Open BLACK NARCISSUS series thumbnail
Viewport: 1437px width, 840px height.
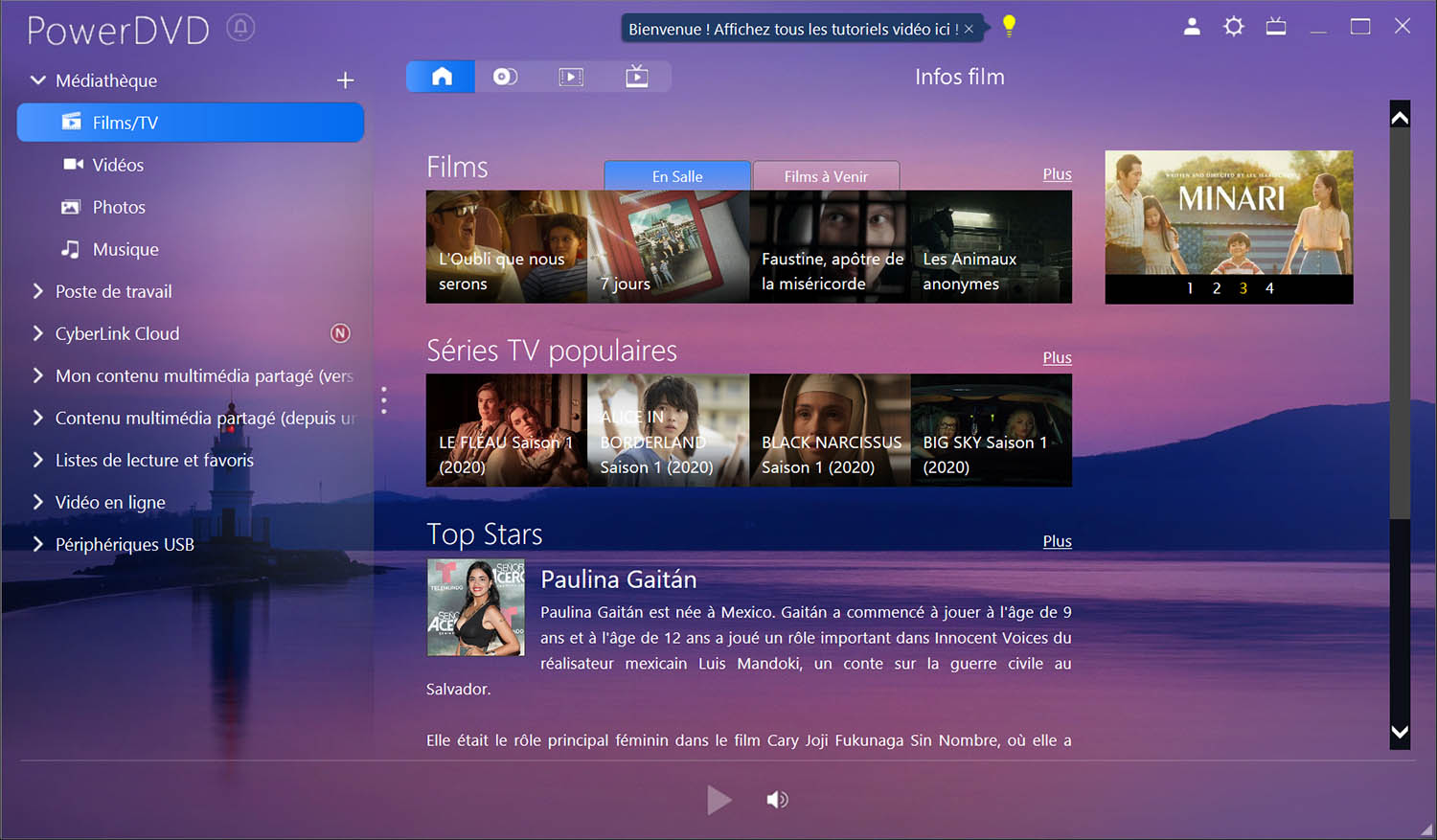pos(830,430)
